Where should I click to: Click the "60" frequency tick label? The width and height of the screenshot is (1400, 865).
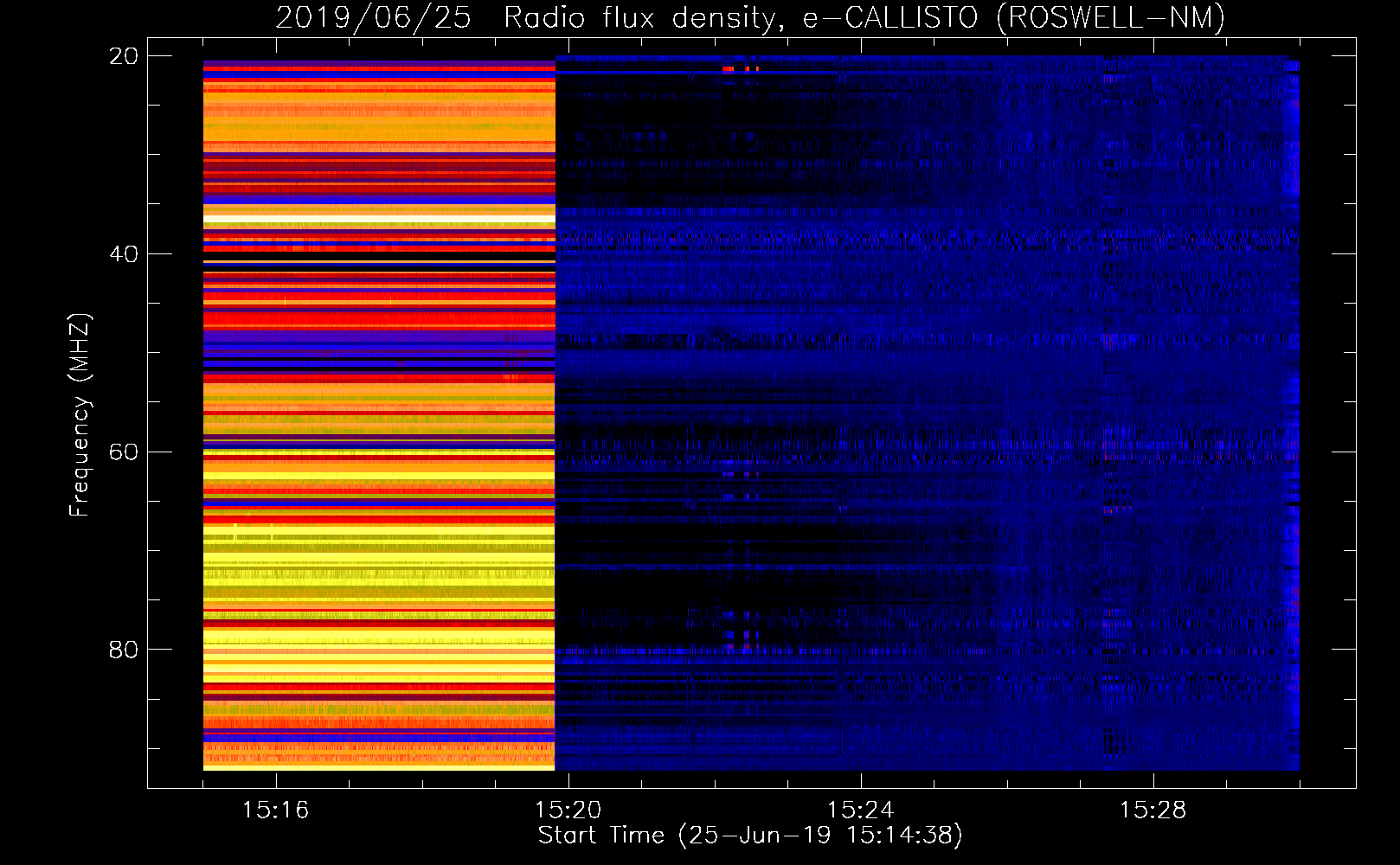click(x=124, y=452)
